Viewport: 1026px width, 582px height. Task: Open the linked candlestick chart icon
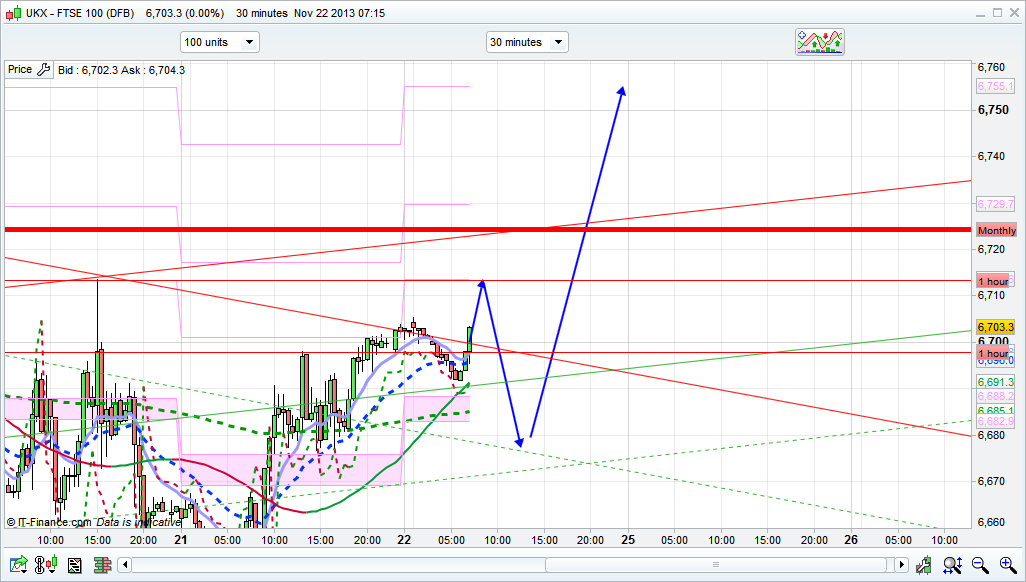coord(45,565)
